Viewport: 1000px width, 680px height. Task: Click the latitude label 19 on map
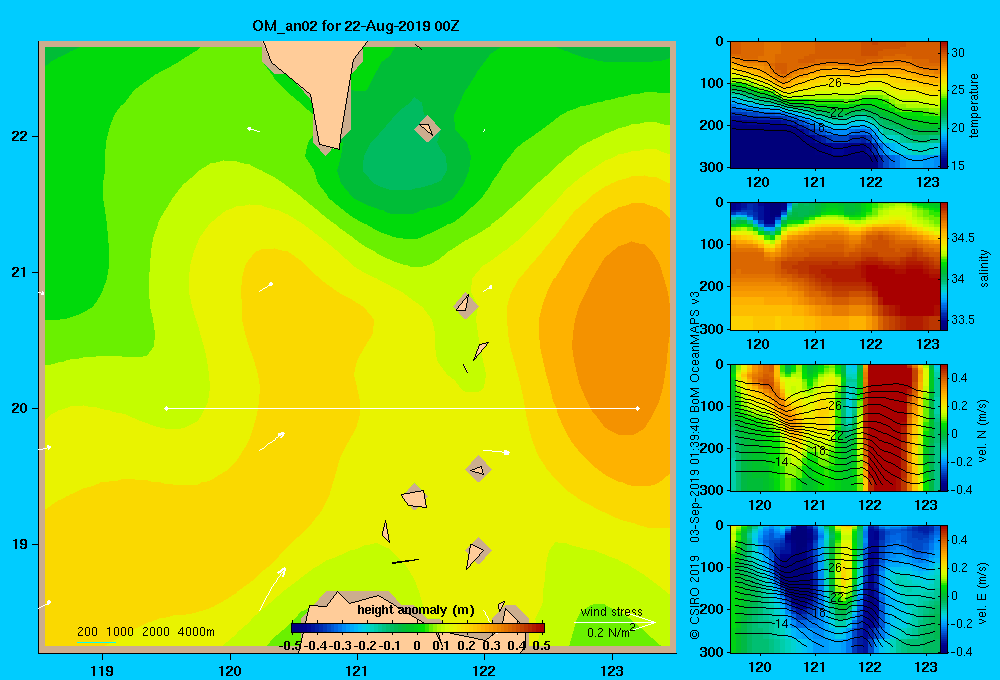point(20,544)
